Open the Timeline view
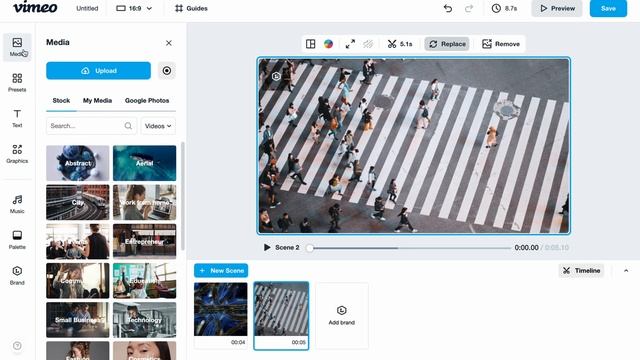 (x=581, y=271)
